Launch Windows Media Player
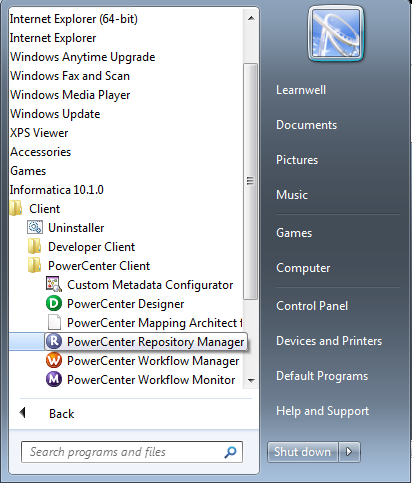The width and height of the screenshot is (412, 483). pyautogui.click(x=70, y=95)
